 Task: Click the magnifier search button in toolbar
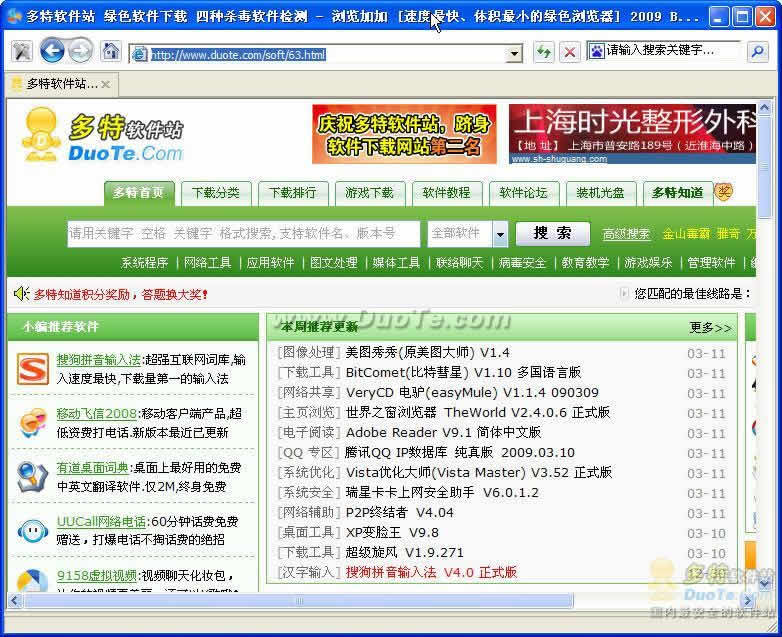coord(758,51)
